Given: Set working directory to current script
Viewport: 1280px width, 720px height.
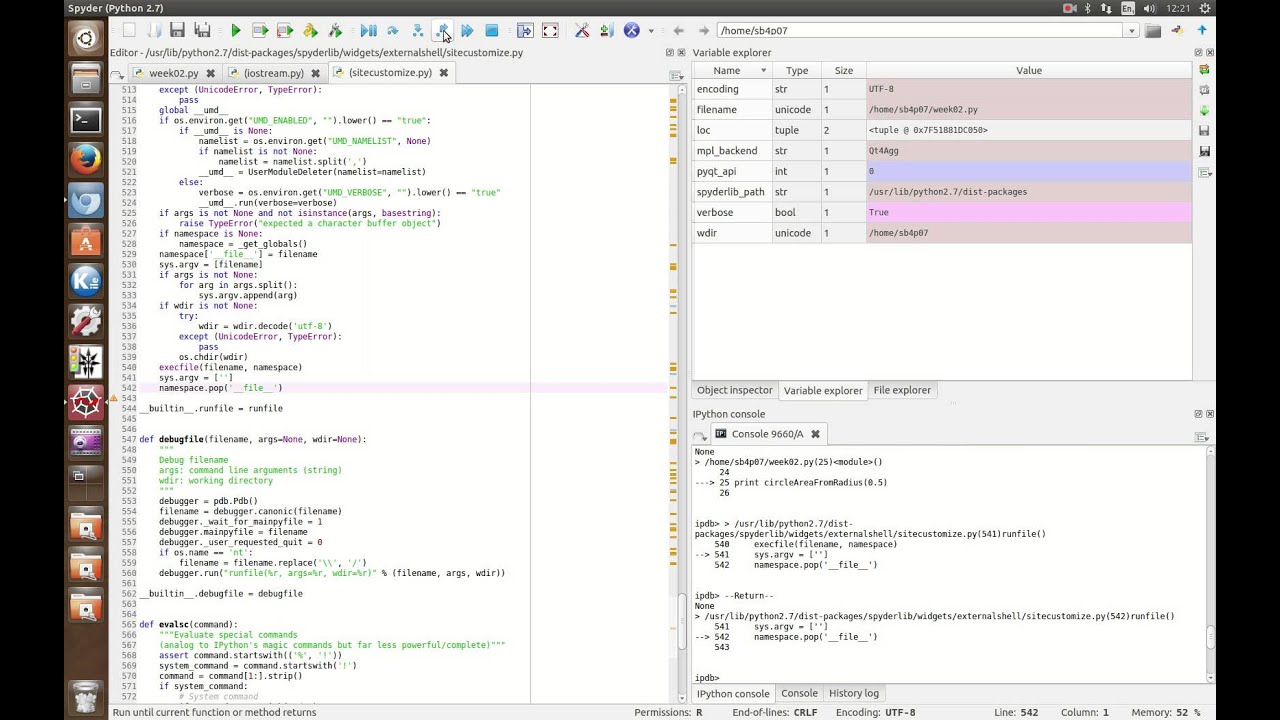Looking at the screenshot, I should point(1178,31).
